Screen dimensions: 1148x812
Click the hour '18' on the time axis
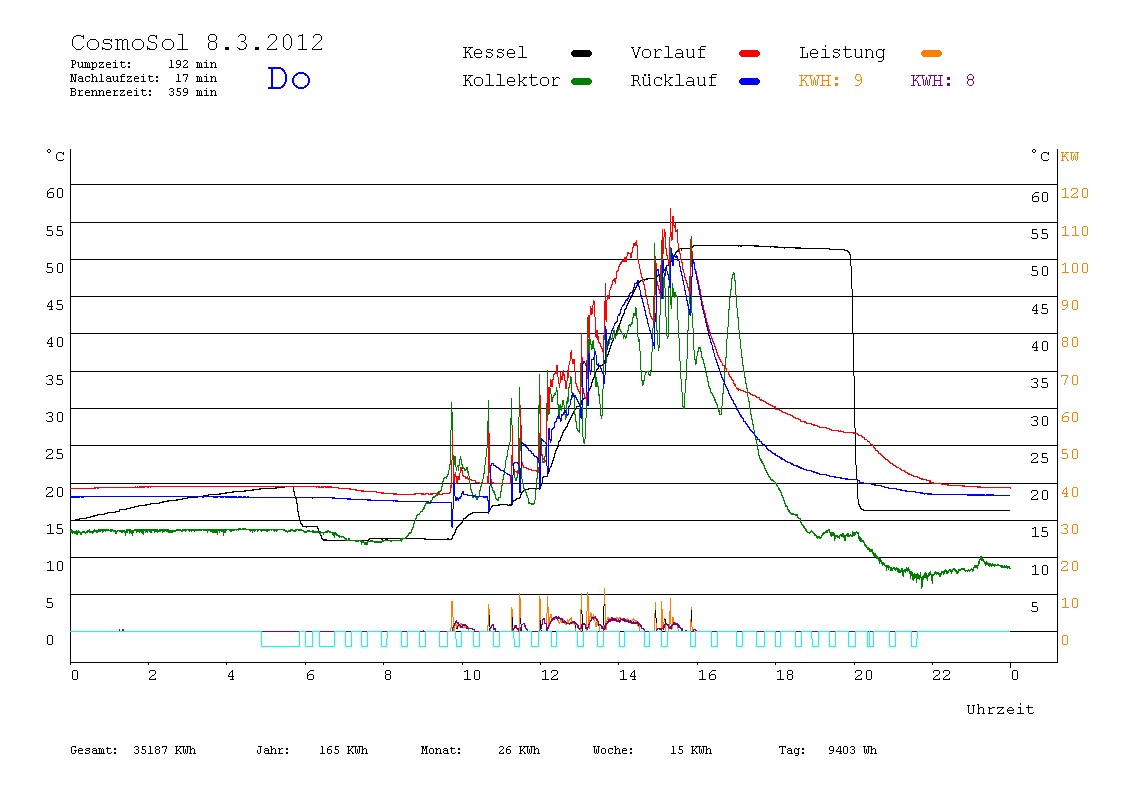(785, 675)
